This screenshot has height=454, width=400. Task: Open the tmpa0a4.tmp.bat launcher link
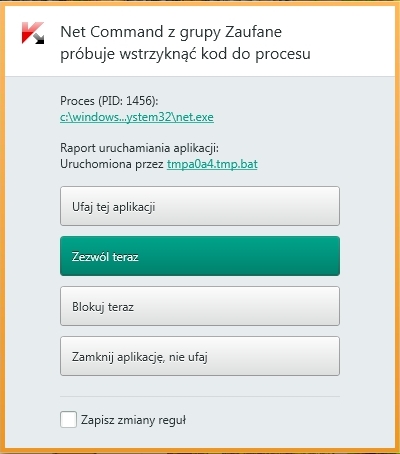[212, 164]
